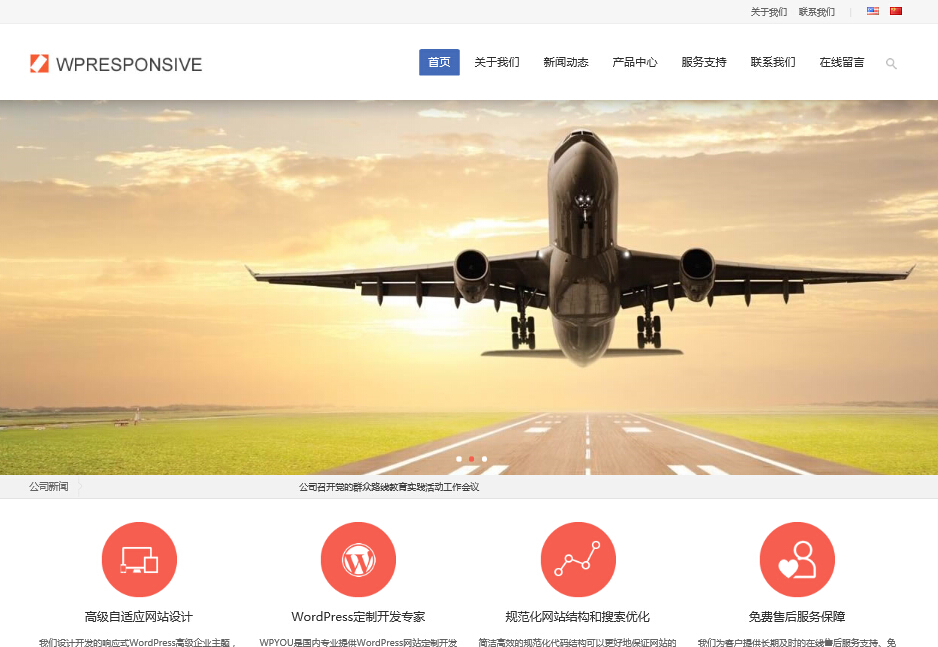Expand the 服务支持 navigation menu
938x647 pixels.
click(x=703, y=61)
